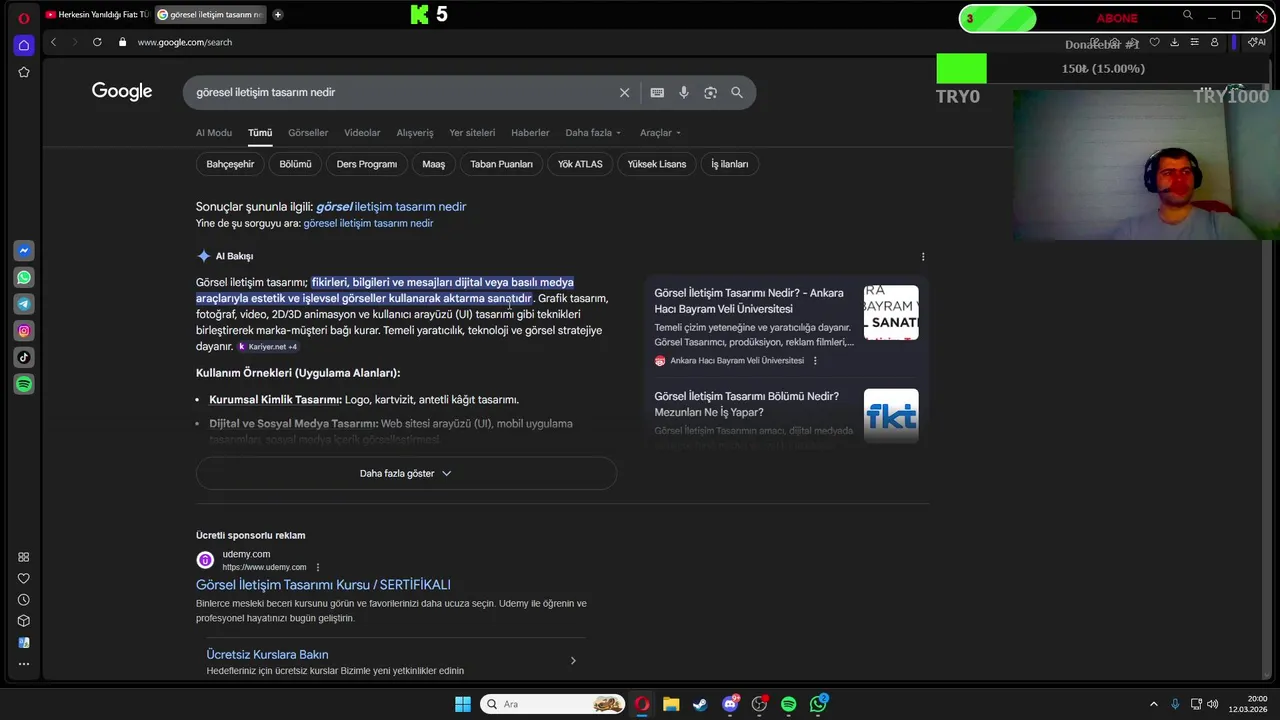Click the Windows taskbar search box
Screen dimensions: 1280x720
553,704
